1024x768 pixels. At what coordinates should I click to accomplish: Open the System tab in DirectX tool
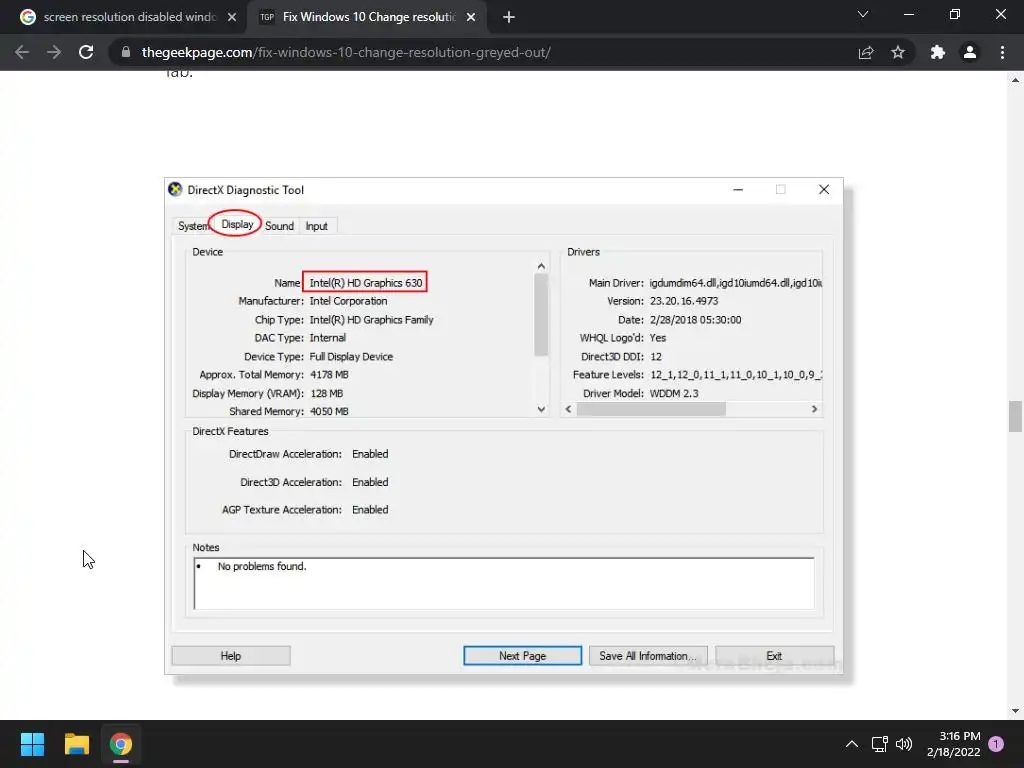point(193,226)
